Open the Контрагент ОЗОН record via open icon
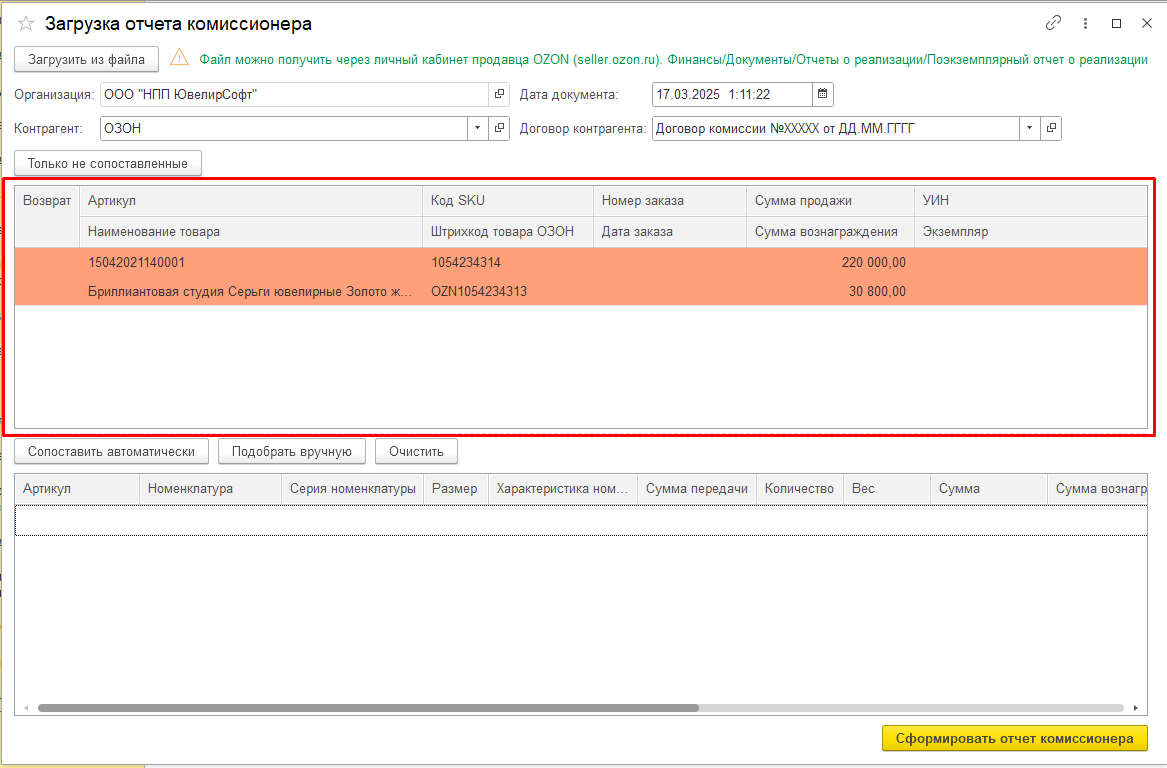Image resolution: width=1167 pixels, height=768 pixels. [499, 128]
